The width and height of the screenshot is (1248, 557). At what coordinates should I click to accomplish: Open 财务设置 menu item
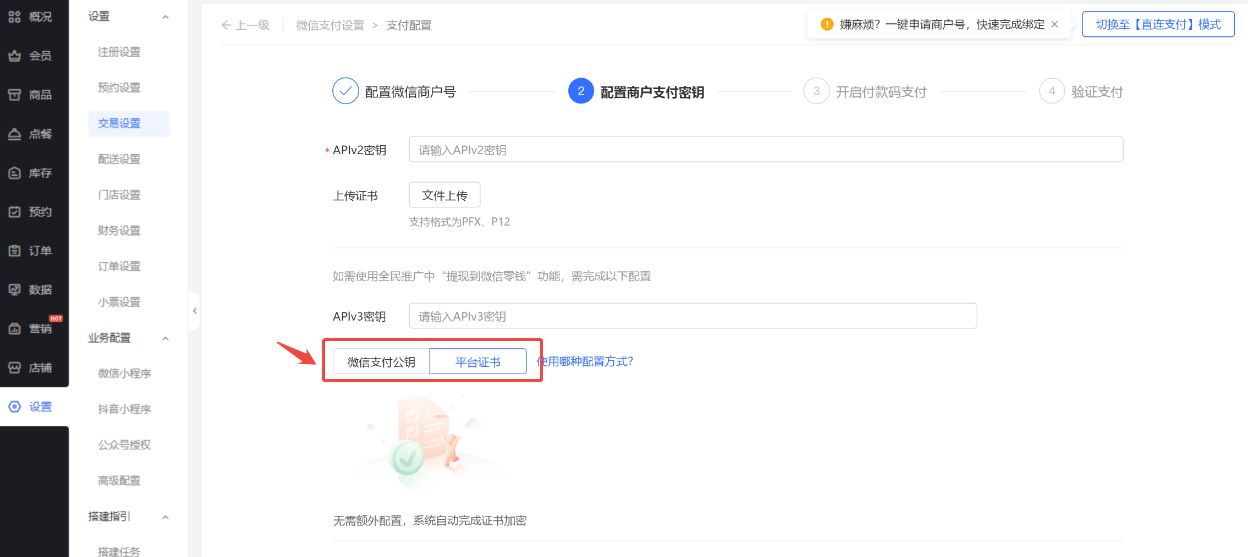point(119,231)
